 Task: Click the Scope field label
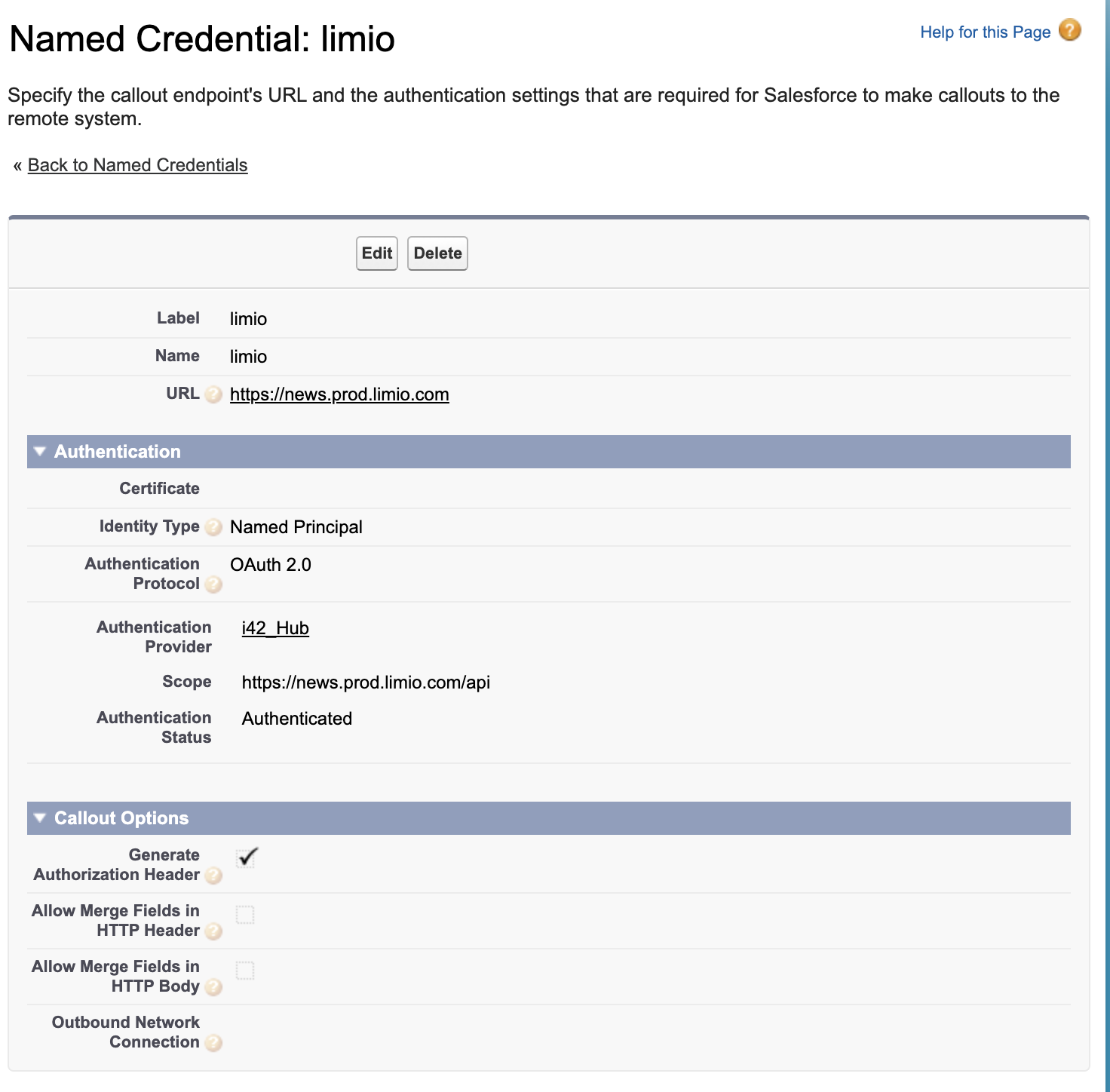point(187,682)
